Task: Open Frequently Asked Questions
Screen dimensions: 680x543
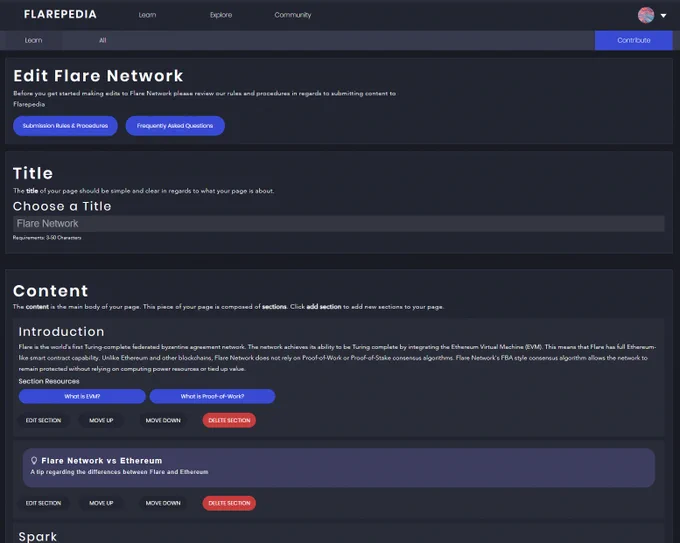Action: (175, 126)
